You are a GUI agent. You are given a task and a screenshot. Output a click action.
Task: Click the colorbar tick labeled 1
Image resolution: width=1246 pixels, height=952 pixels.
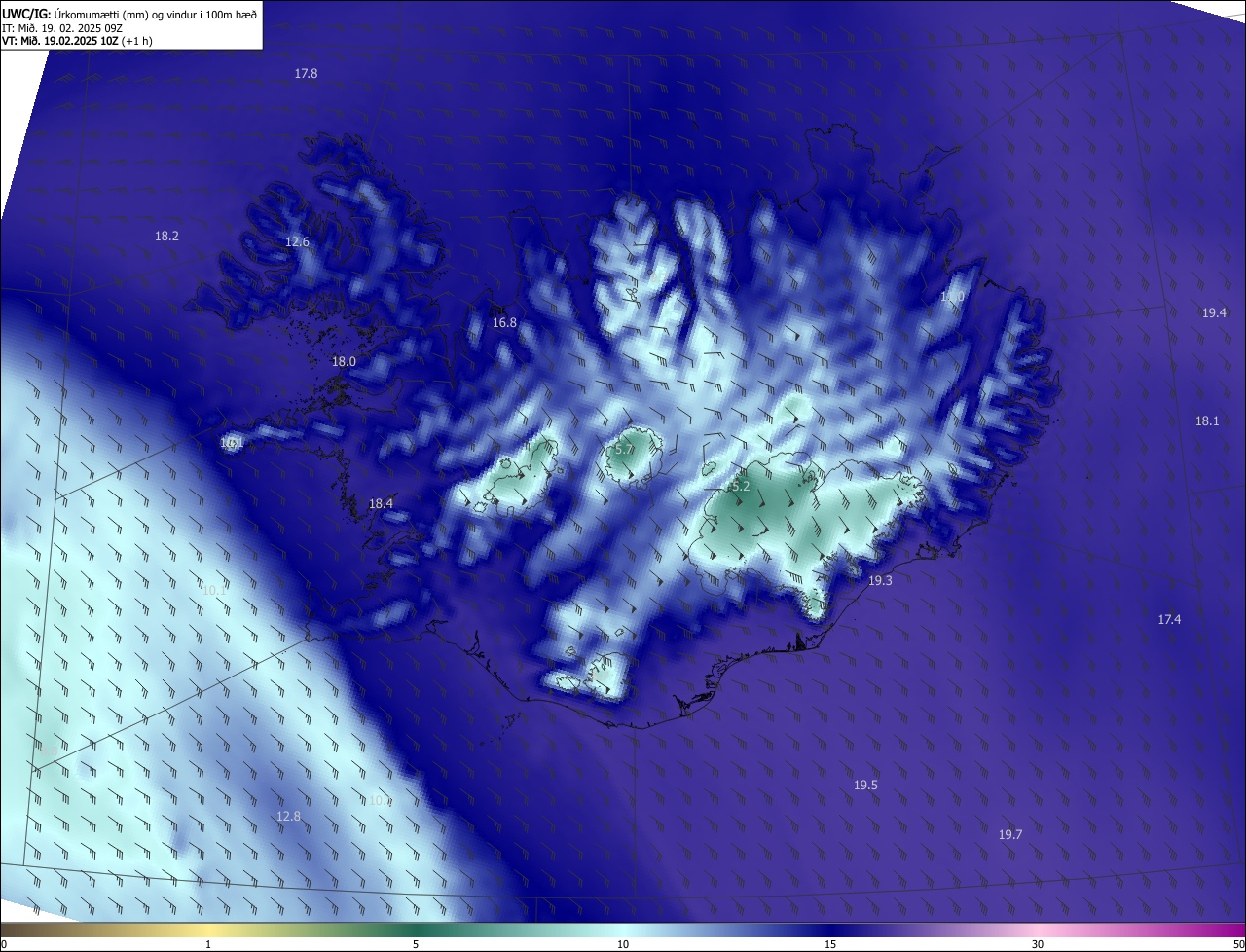click(208, 944)
